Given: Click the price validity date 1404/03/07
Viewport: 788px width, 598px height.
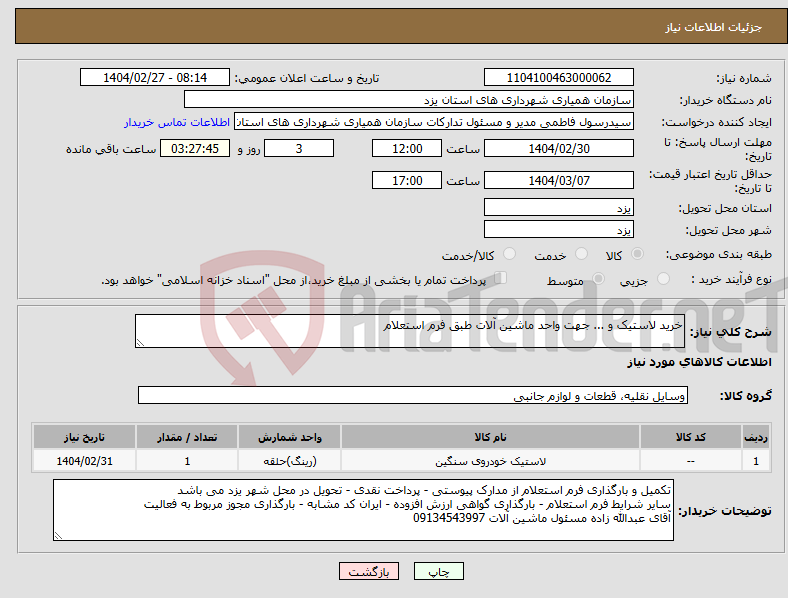Looking at the screenshot, I should [x=558, y=180].
